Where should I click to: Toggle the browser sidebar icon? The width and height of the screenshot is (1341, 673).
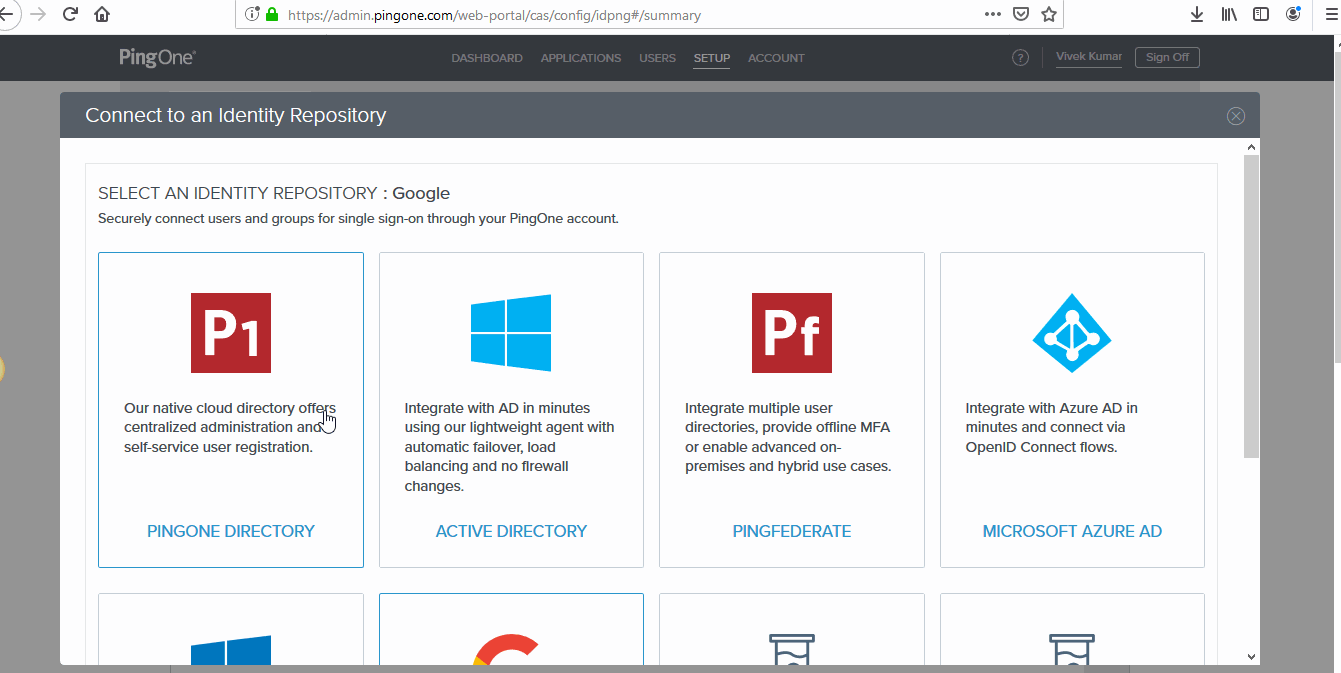(1261, 15)
